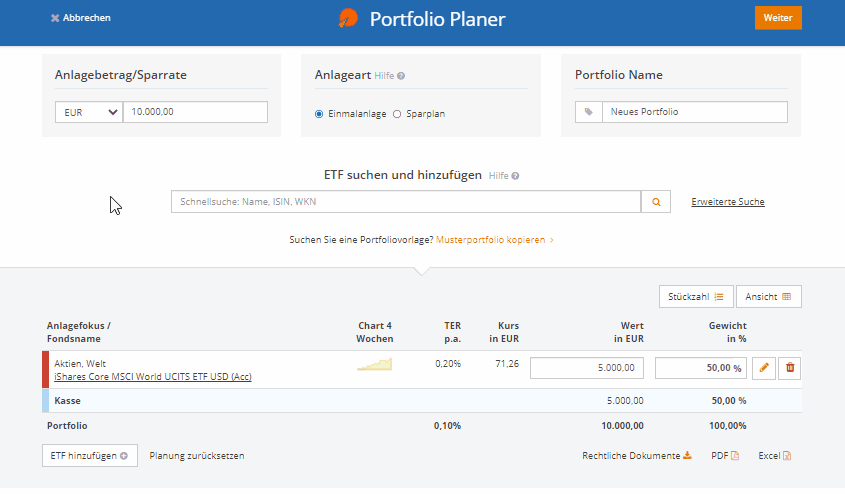The height and width of the screenshot is (494, 845).
Task: Click the orange search magnifier icon
Action: [x=656, y=202]
